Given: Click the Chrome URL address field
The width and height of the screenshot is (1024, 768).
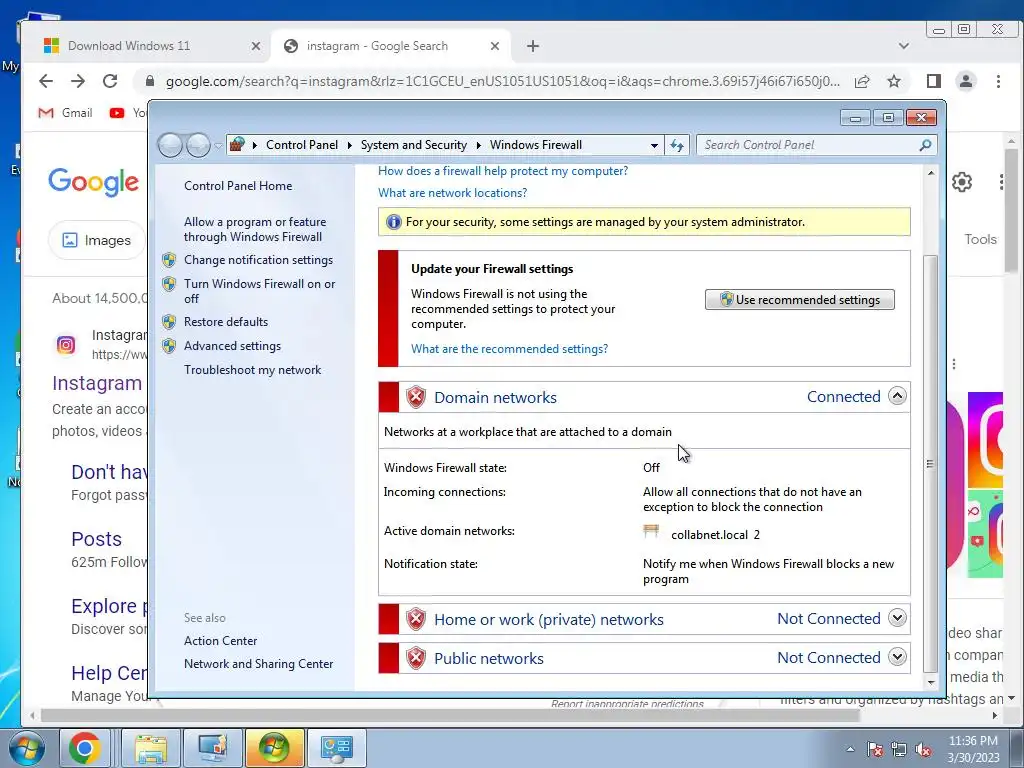Looking at the screenshot, I should pyautogui.click(x=503, y=82).
